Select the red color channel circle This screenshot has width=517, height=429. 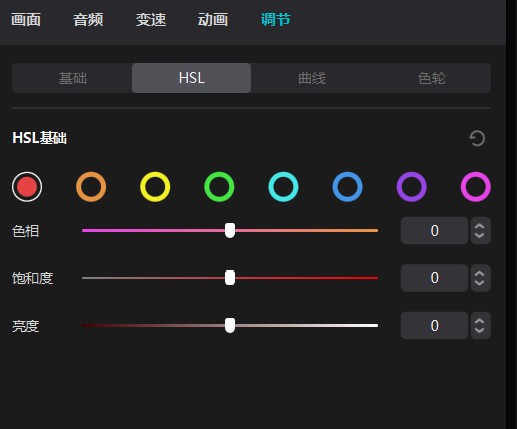[27, 187]
